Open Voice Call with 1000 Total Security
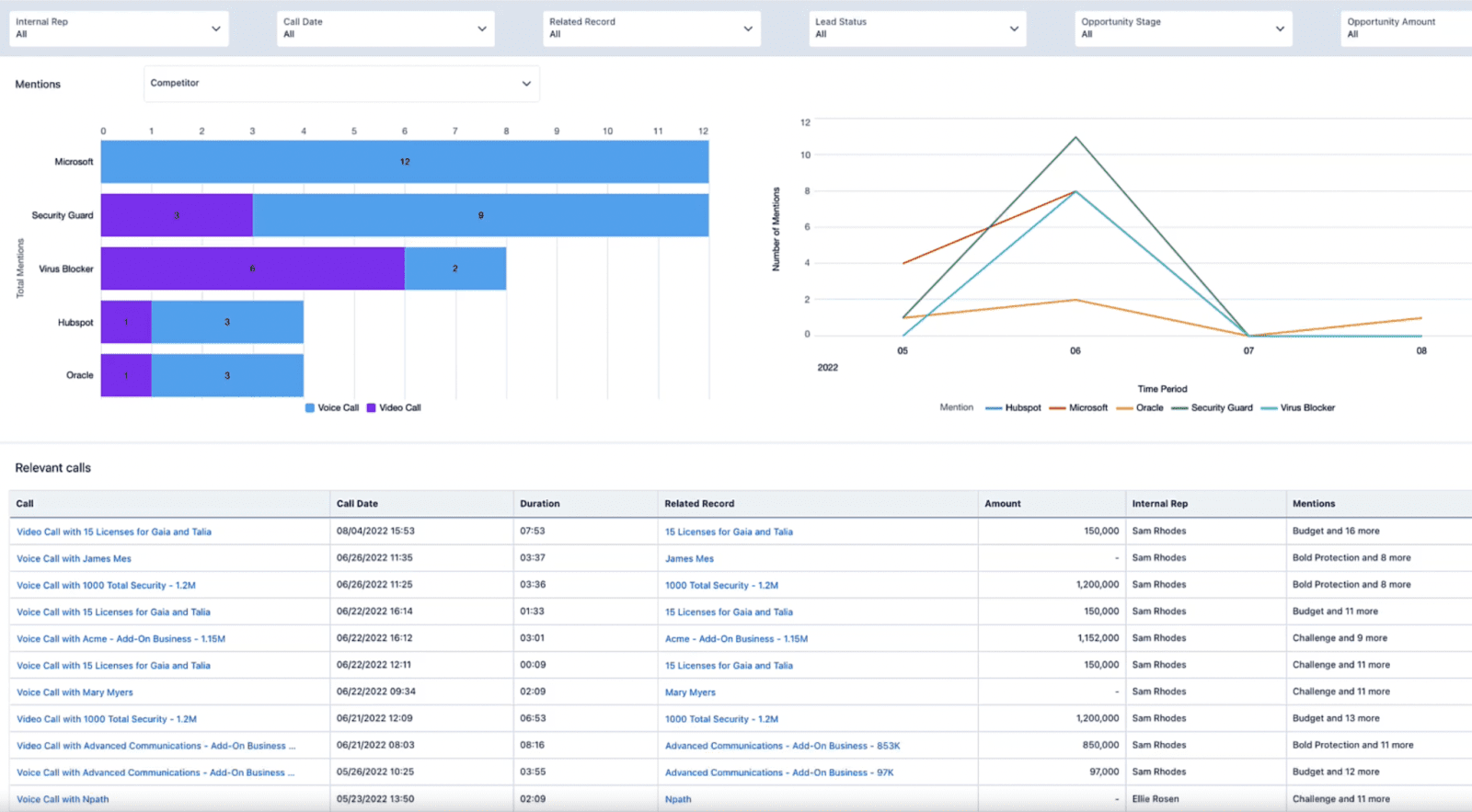The width and height of the screenshot is (1472, 812). coord(106,585)
